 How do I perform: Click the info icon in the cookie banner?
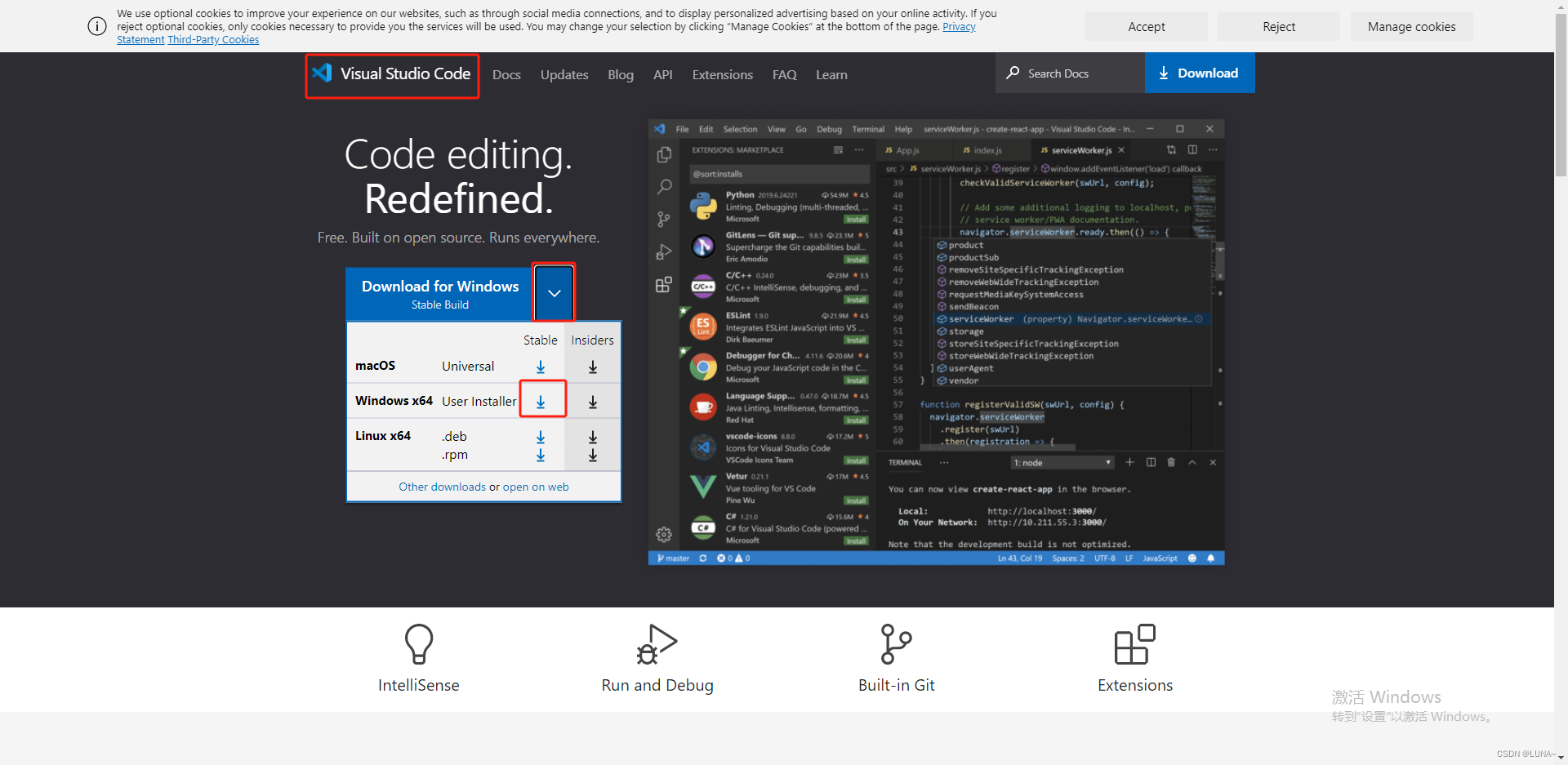pos(96,26)
